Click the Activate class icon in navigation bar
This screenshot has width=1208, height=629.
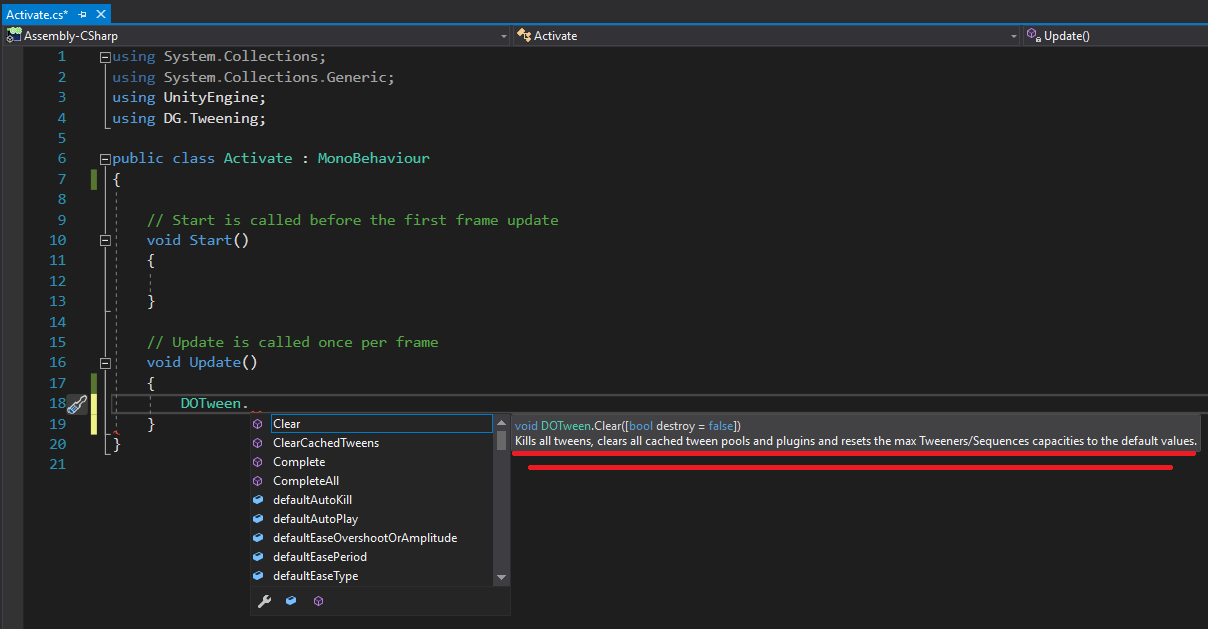point(524,35)
